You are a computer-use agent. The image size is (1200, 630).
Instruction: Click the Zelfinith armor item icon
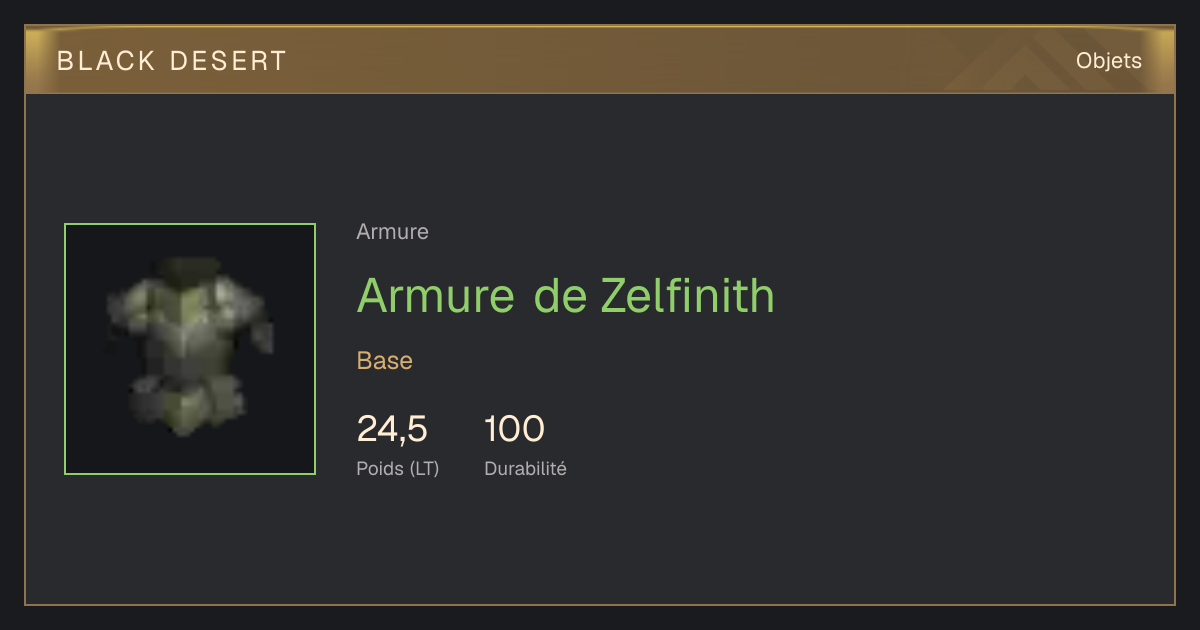pyautogui.click(x=190, y=349)
